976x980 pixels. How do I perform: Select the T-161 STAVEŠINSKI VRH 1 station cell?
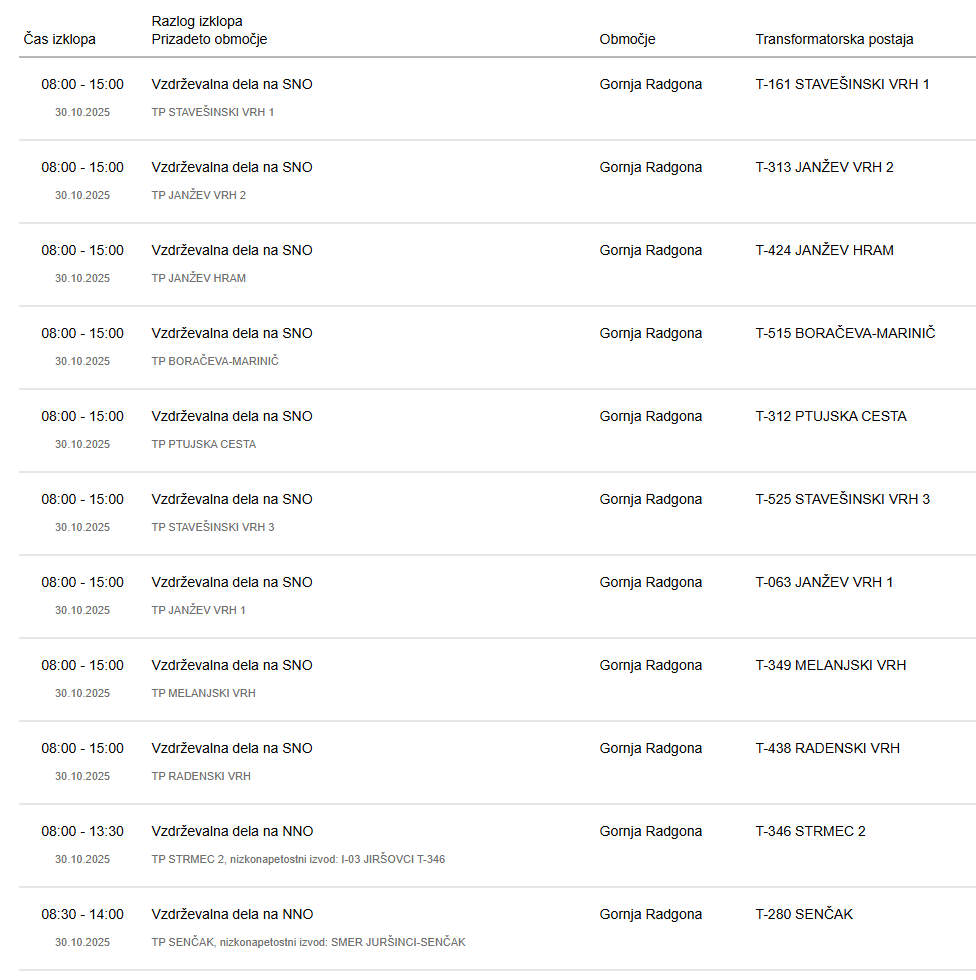[x=842, y=84]
